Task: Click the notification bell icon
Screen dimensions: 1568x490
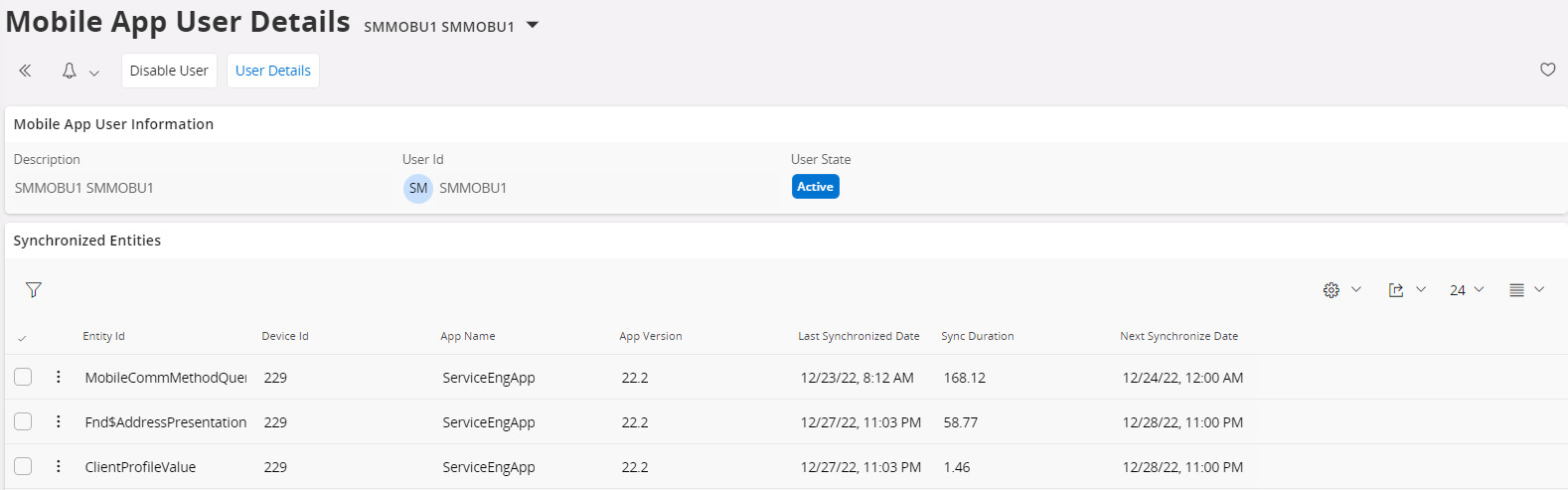Action: click(70, 71)
